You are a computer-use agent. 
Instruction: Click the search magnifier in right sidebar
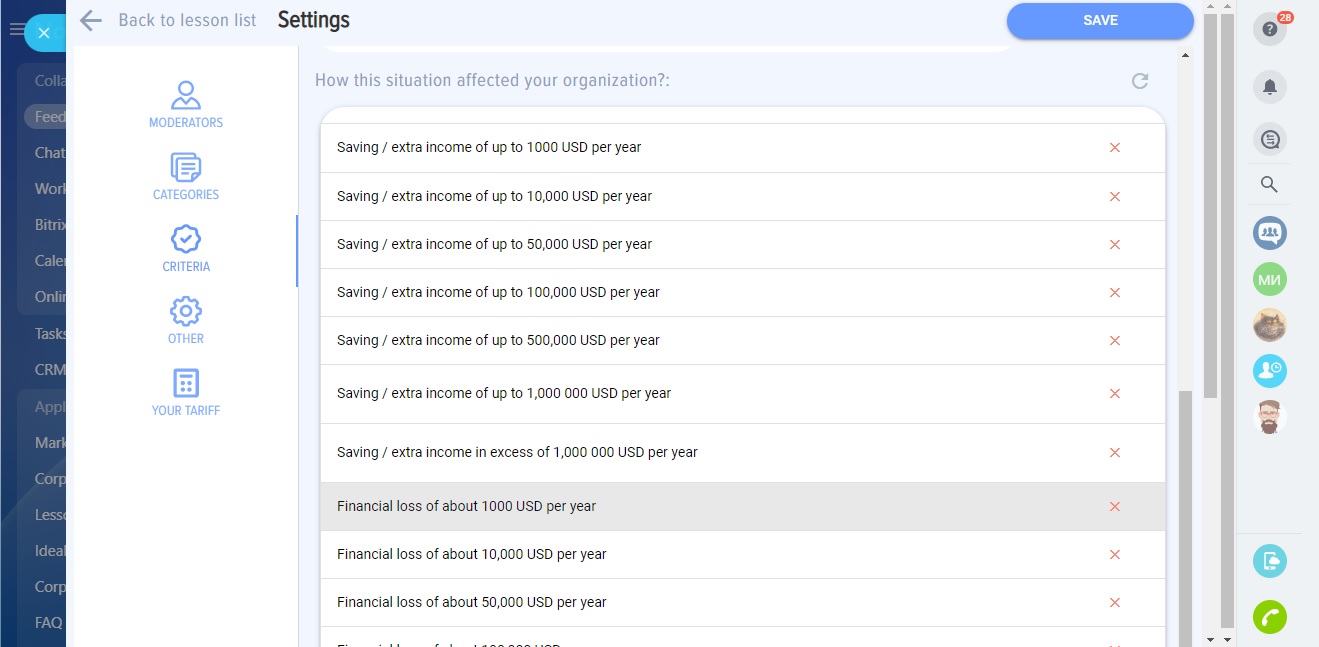(1269, 184)
